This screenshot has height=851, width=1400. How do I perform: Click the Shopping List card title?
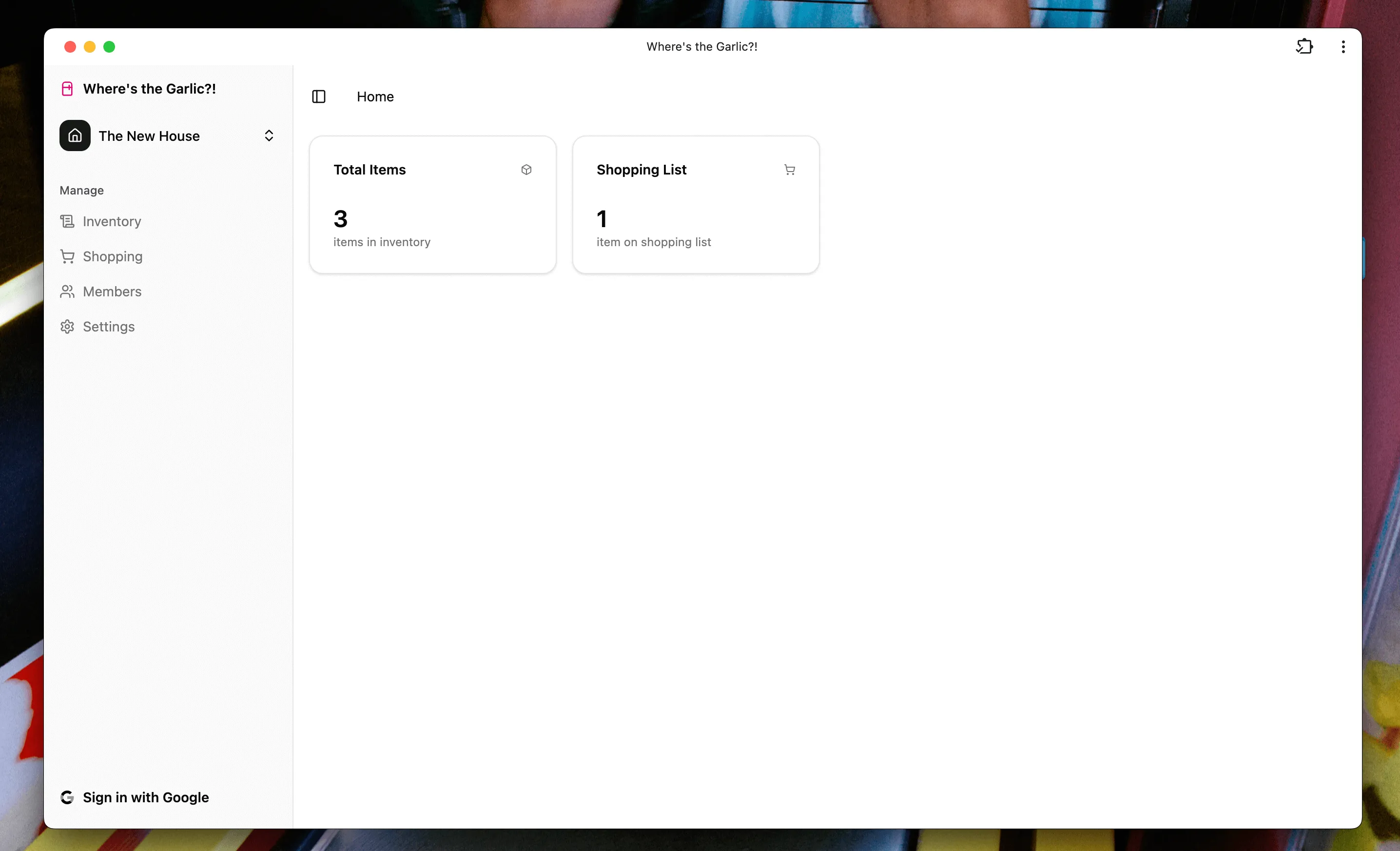[642, 170]
